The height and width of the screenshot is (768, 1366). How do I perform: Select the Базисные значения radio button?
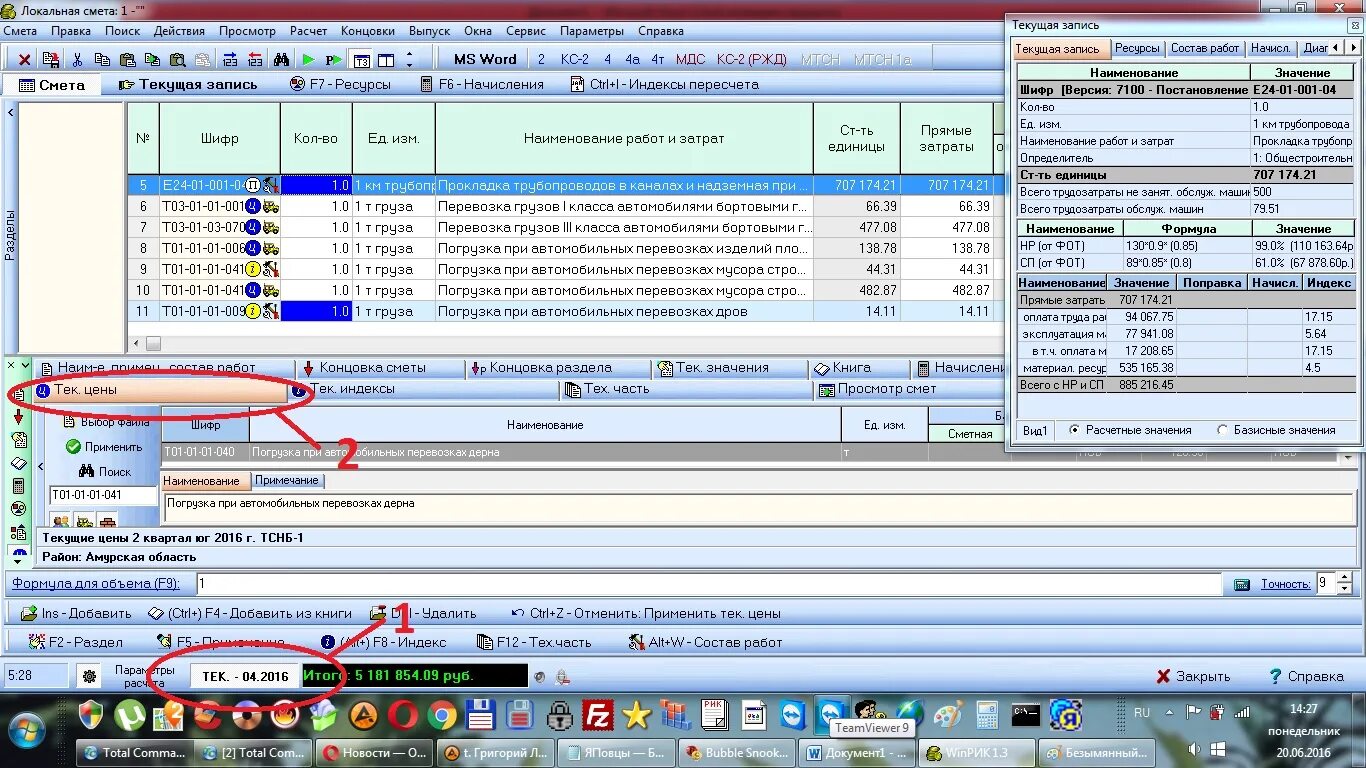tap(1222, 430)
